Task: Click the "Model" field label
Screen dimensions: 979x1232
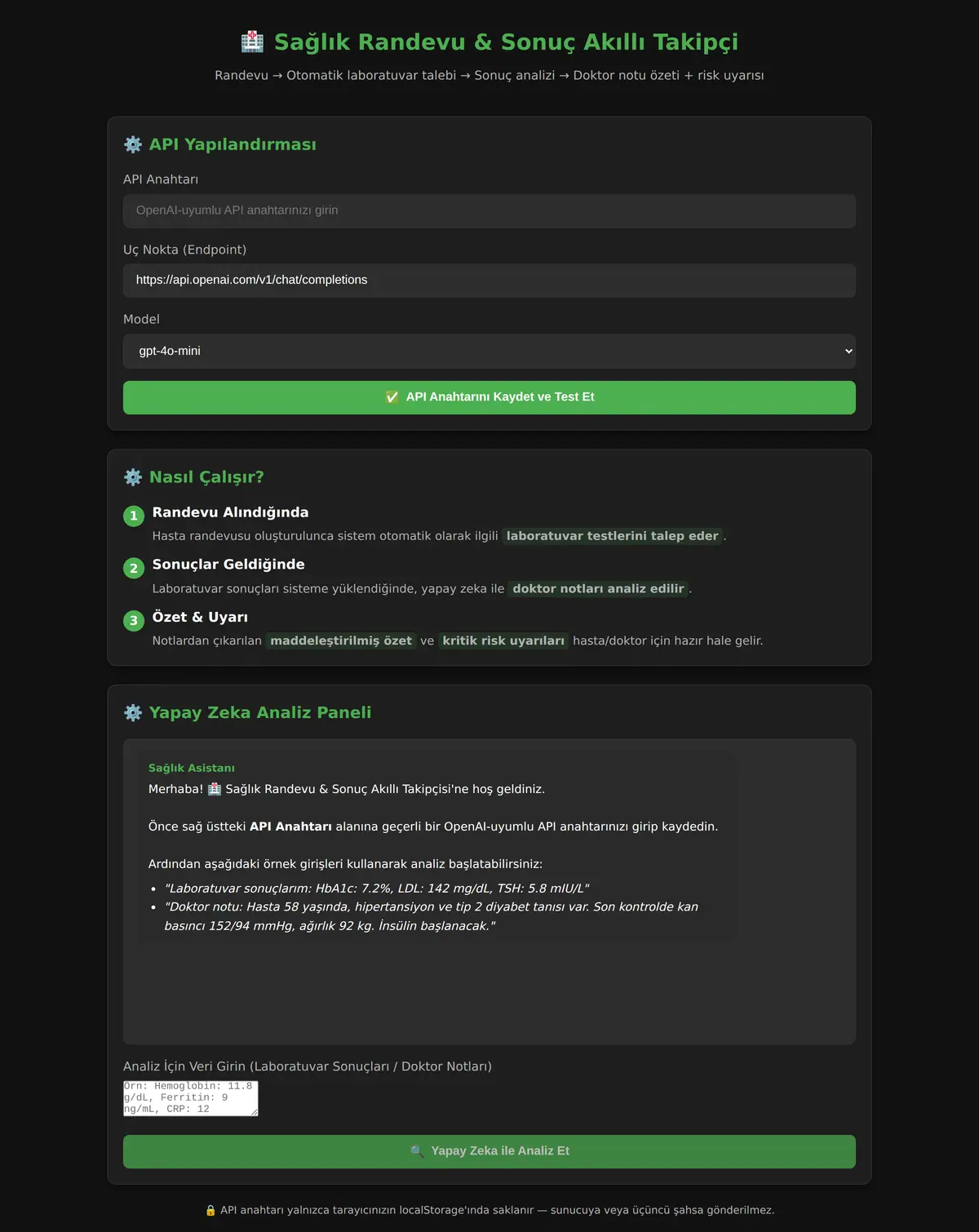Action: (141, 319)
